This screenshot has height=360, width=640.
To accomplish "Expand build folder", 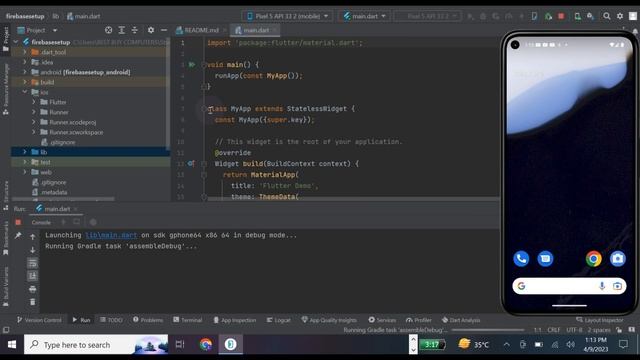I will click(25, 82).
